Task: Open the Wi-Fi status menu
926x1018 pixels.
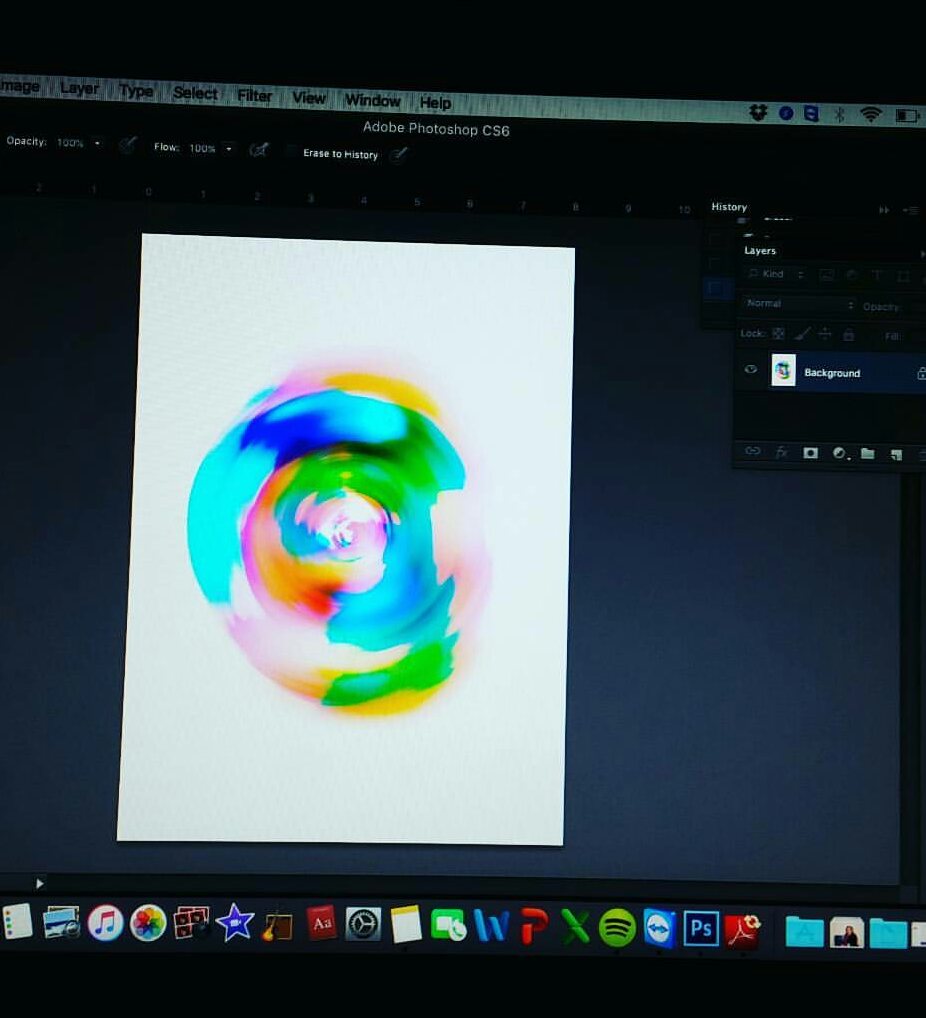Action: tap(870, 114)
